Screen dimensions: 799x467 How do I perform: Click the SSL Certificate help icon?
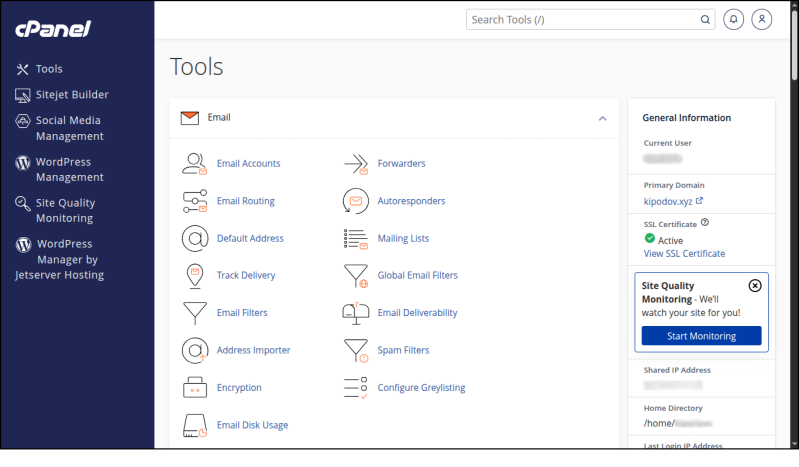(705, 222)
